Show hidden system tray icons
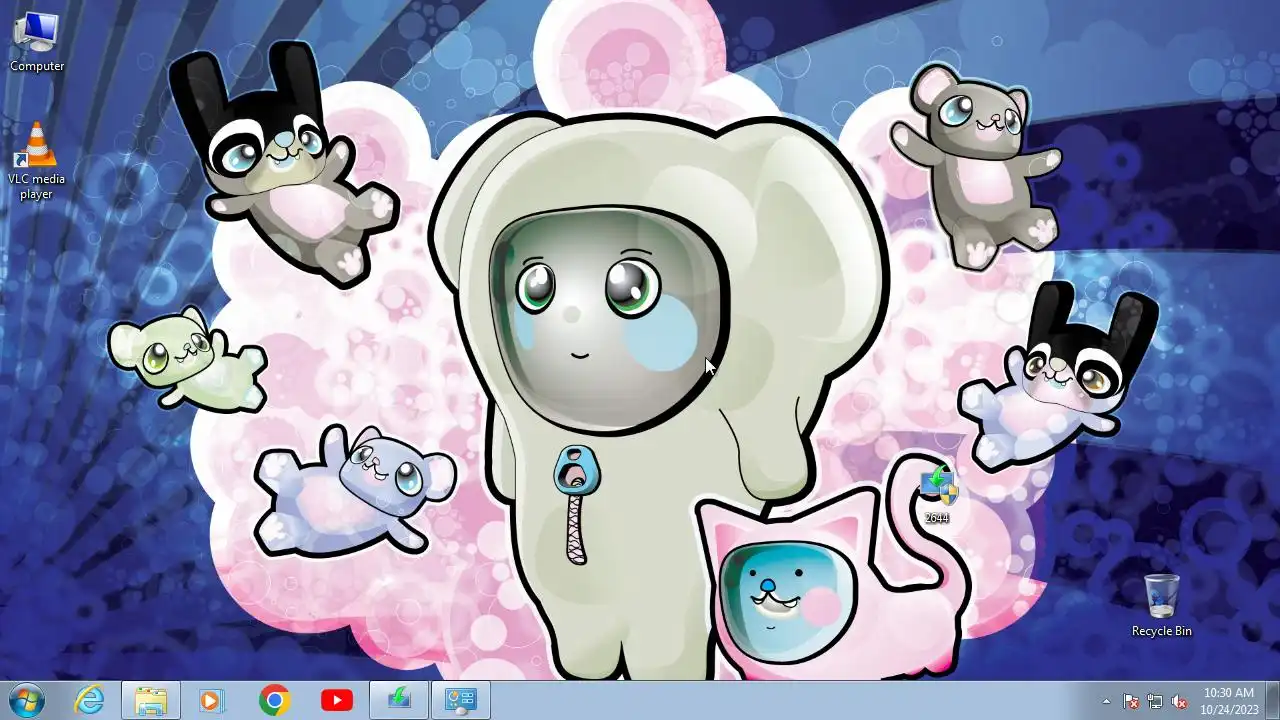The image size is (1280, 720). 1106,701
